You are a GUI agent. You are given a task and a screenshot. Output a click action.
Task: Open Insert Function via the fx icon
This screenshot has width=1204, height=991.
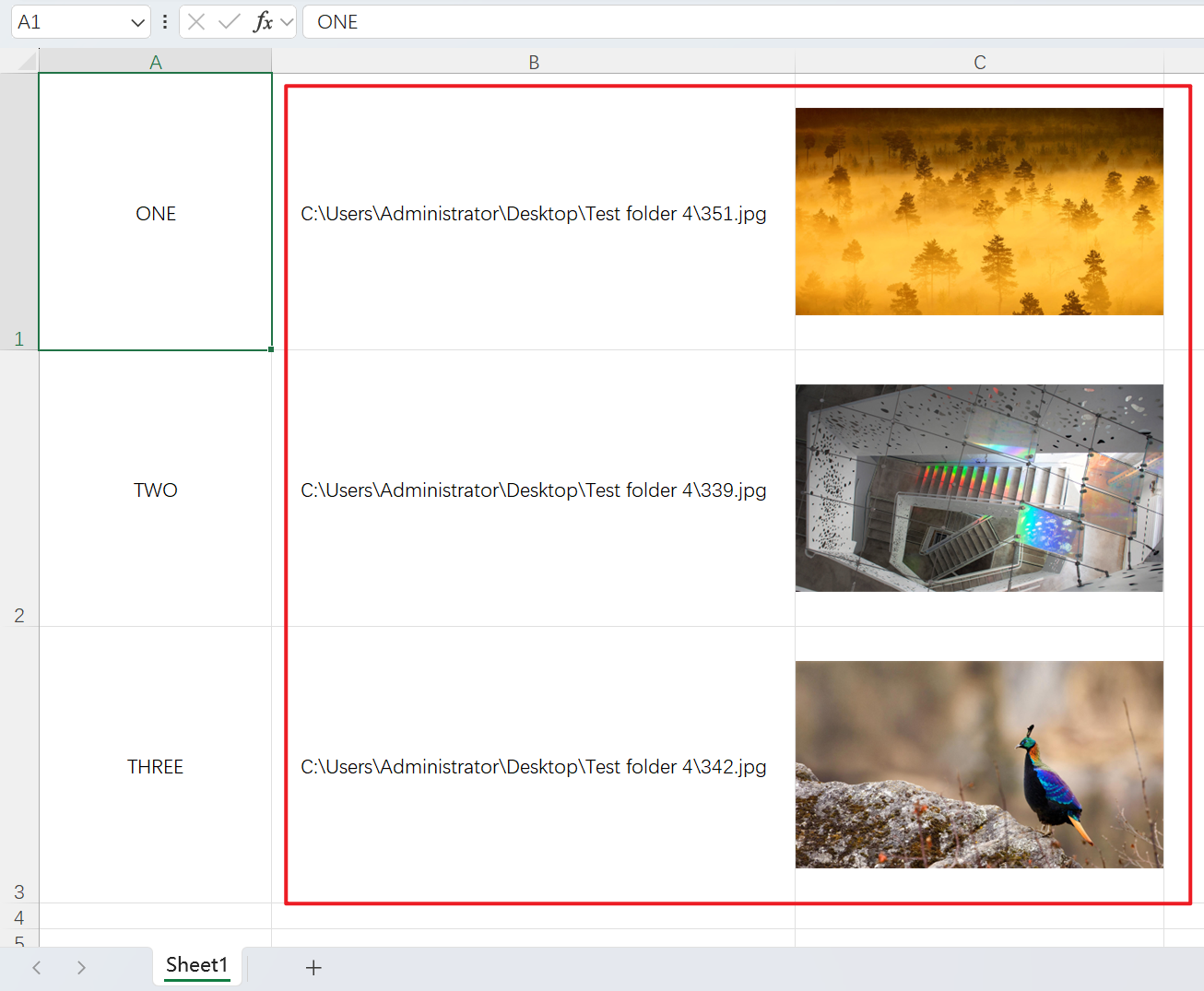coord(262,21)
